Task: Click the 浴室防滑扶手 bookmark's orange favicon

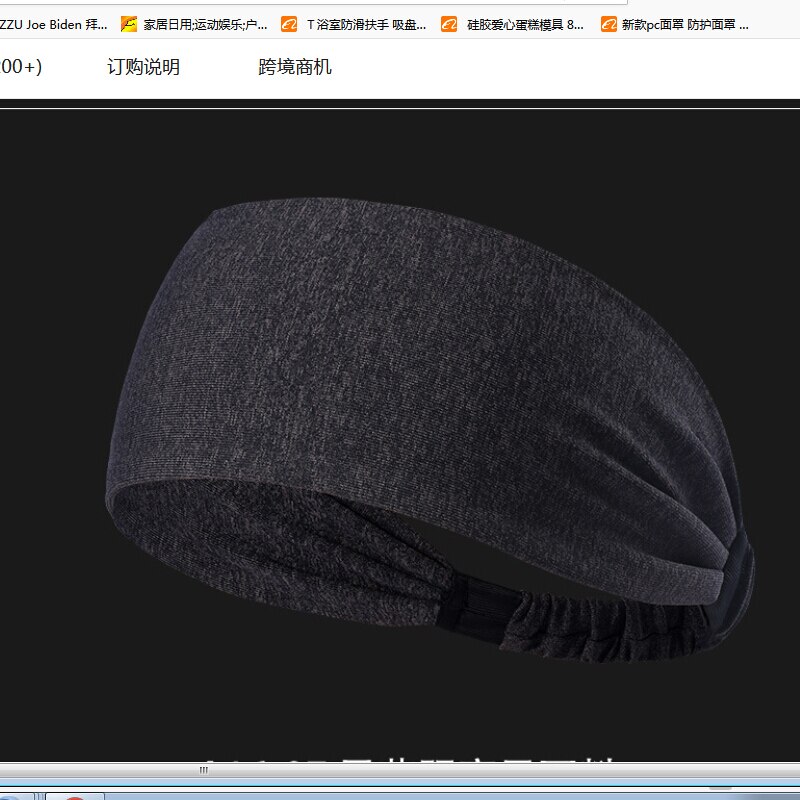Action: [x=289, y=24]
